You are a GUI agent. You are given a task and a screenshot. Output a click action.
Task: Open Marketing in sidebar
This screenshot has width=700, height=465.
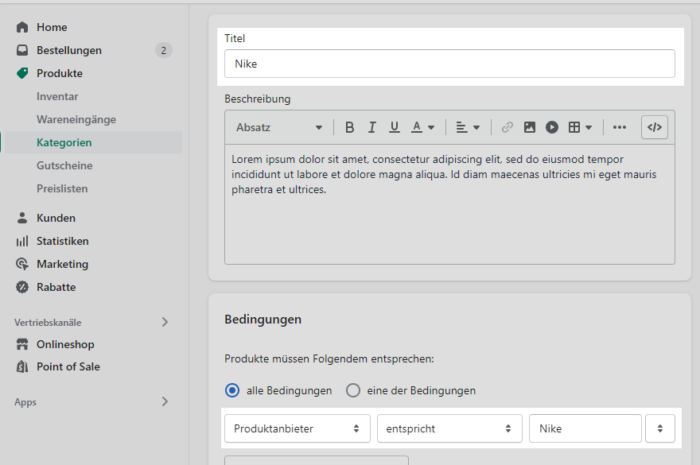coord(62,264)
